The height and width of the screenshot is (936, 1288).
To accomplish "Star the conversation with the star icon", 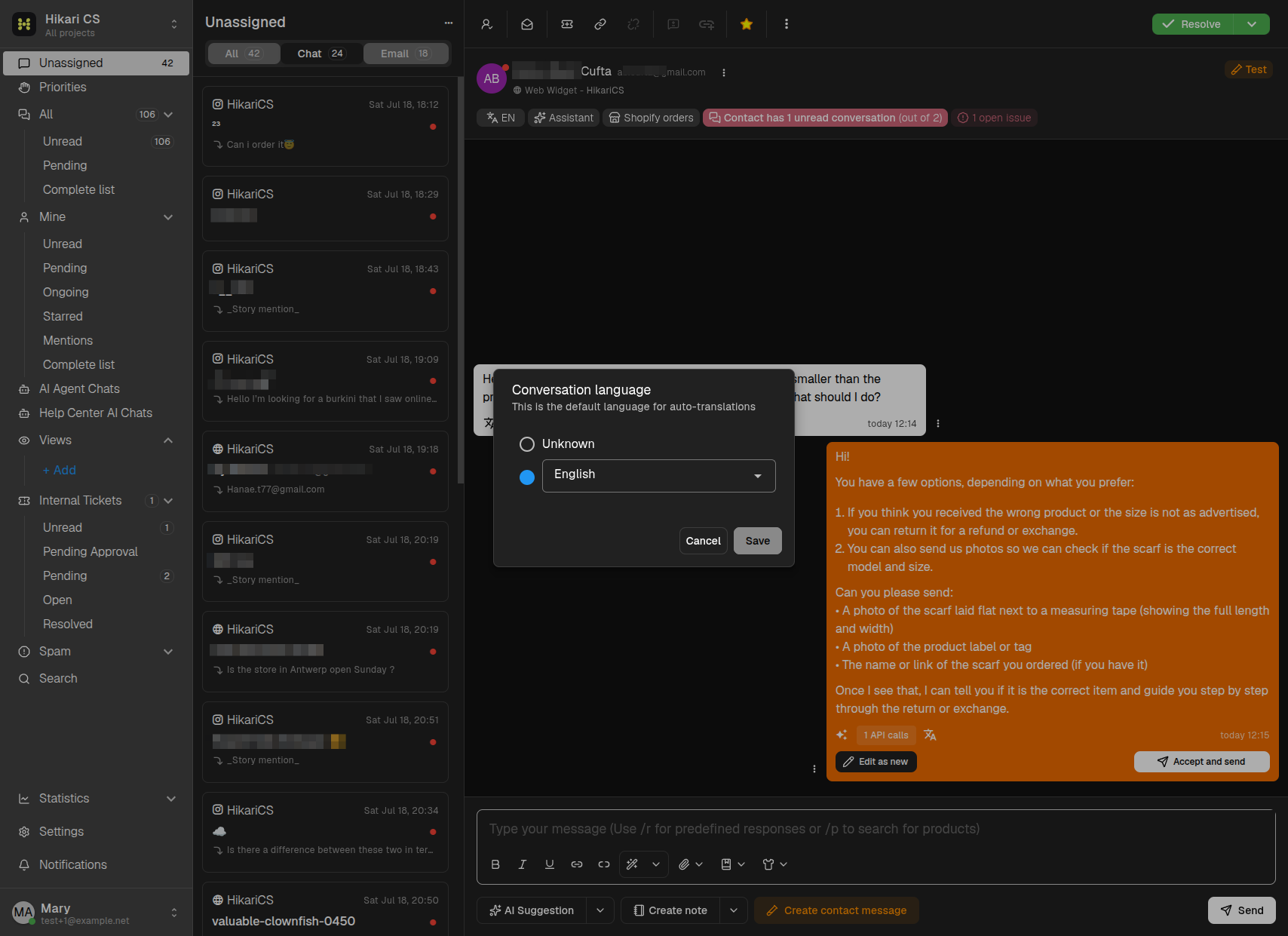I will 747,24.
